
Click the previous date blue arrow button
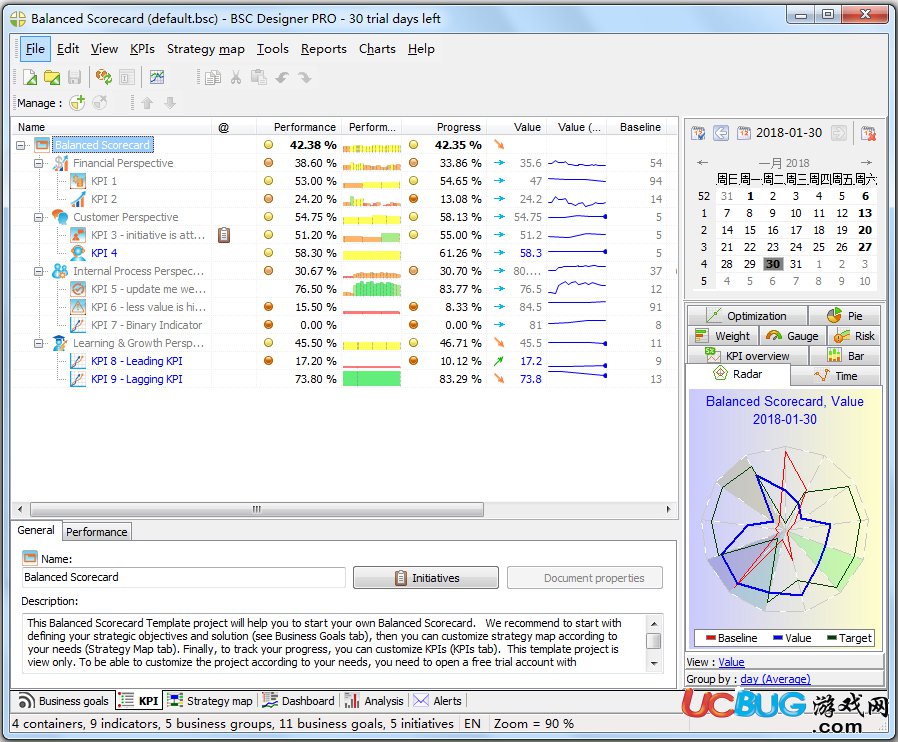click(x=721, y=133)
